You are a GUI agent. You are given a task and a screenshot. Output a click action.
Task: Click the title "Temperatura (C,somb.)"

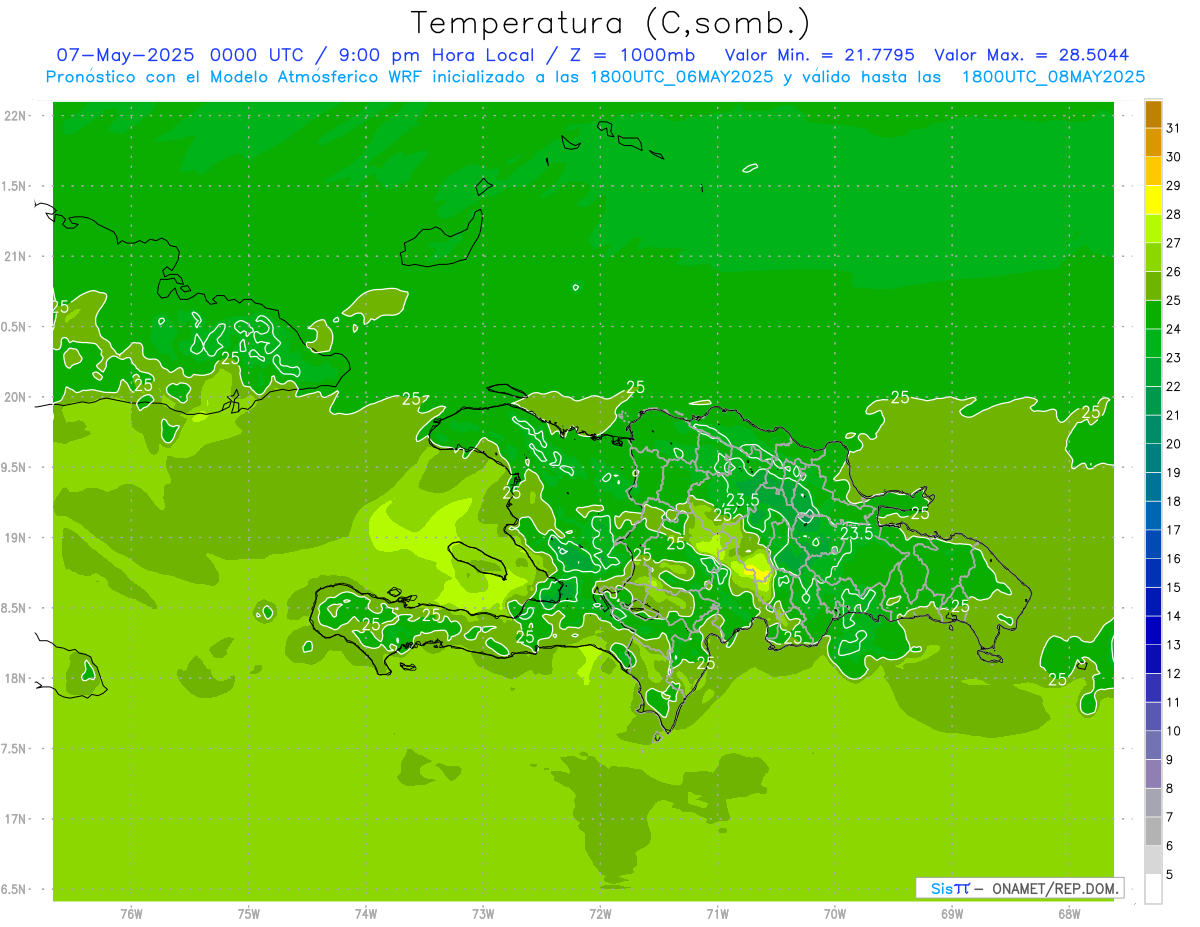click(x=610, y=23)
